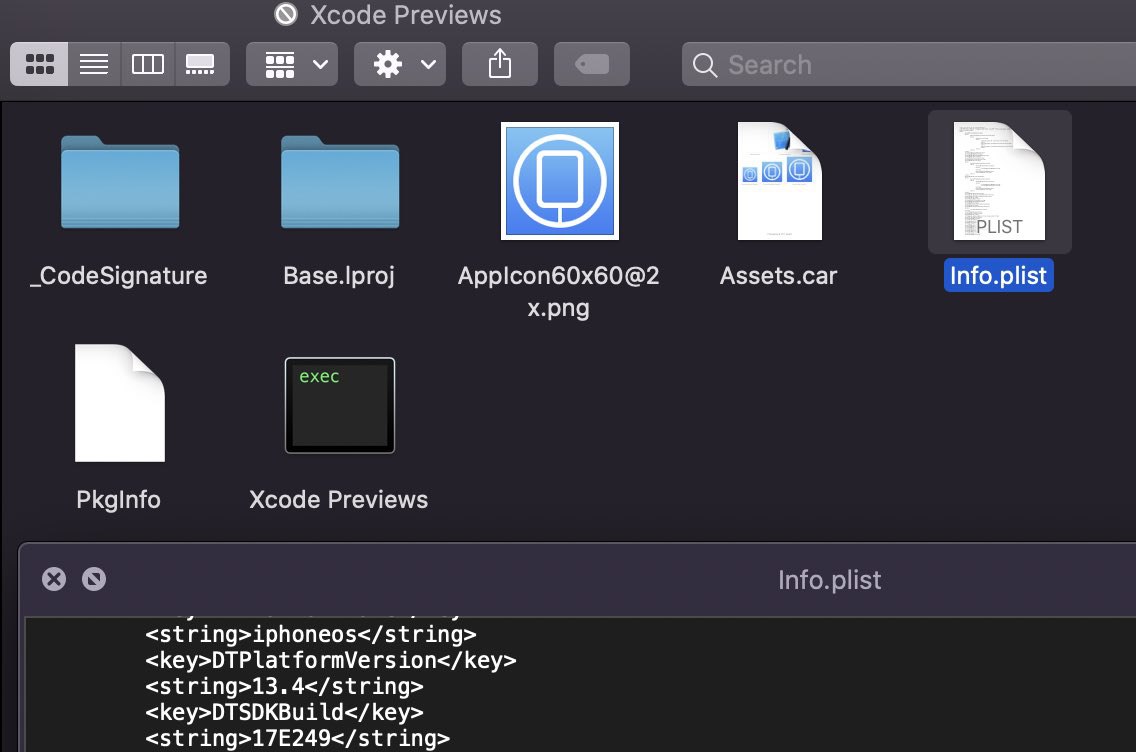Click the Finder Search field
The height and width of the screenshot is (752, 1136).
point(909,64)
